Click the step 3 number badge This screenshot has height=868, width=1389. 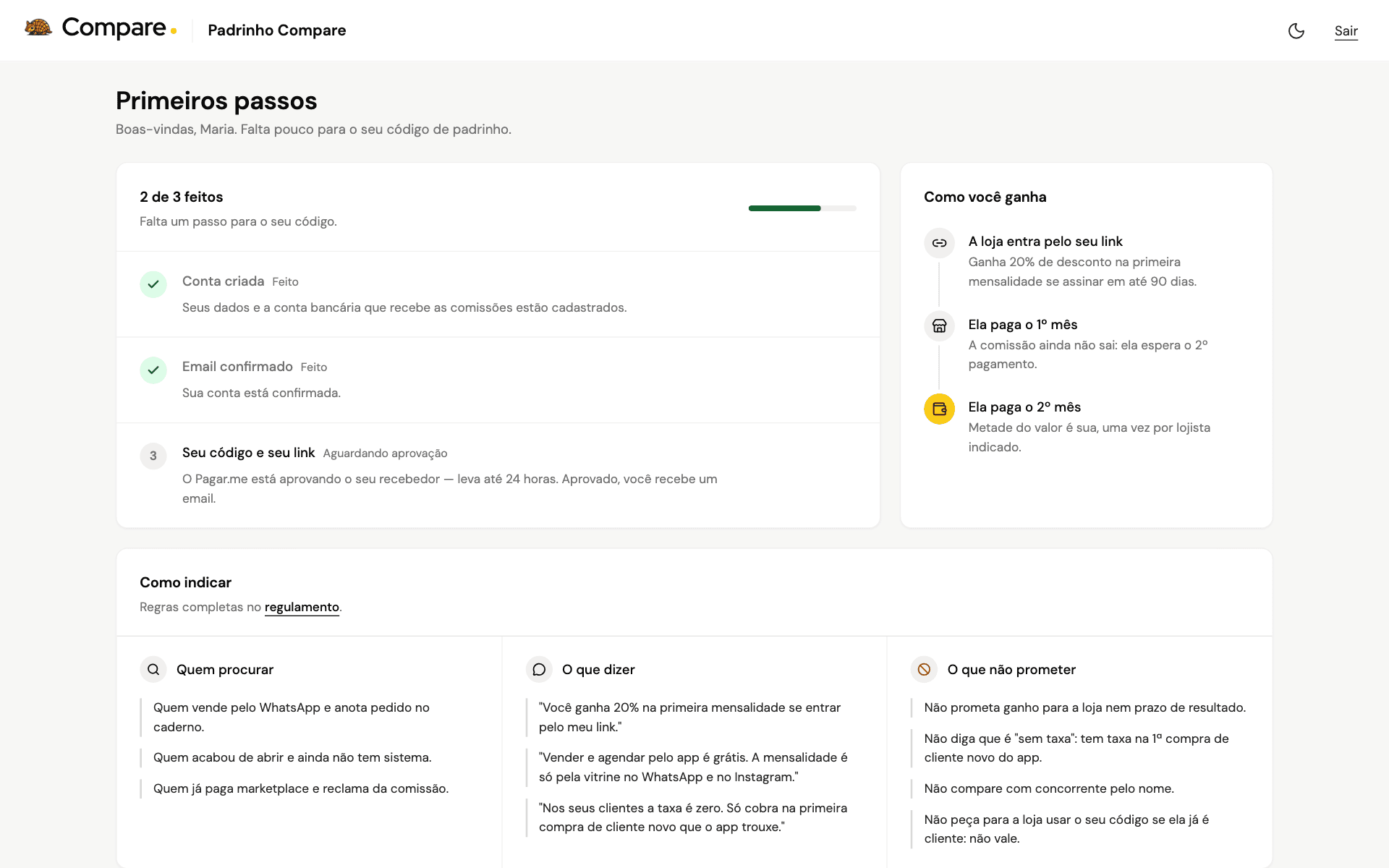pyautogui.click(x=153, y=456)
